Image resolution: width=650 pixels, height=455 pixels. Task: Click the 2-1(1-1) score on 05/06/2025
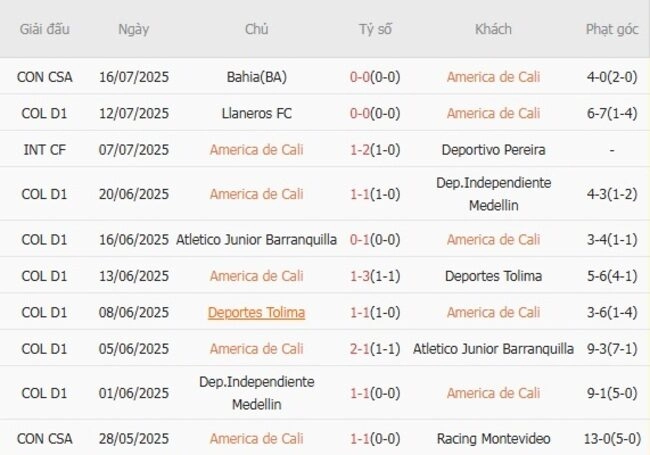point(375,349)
